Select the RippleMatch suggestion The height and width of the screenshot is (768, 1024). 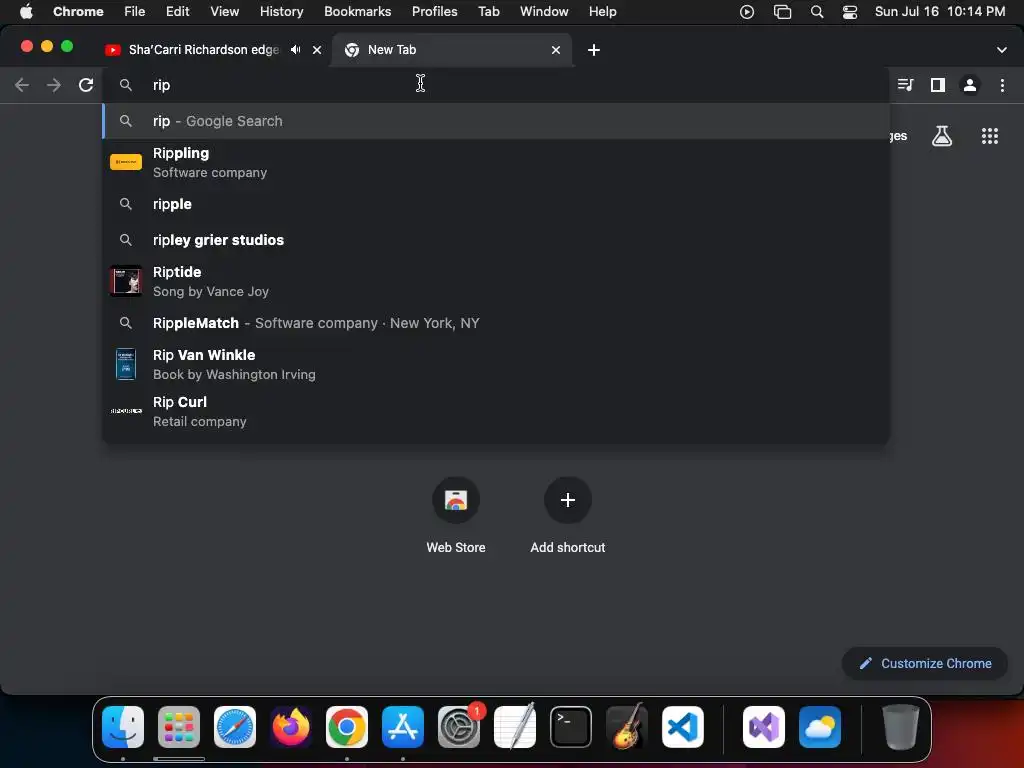coord(496,323)
